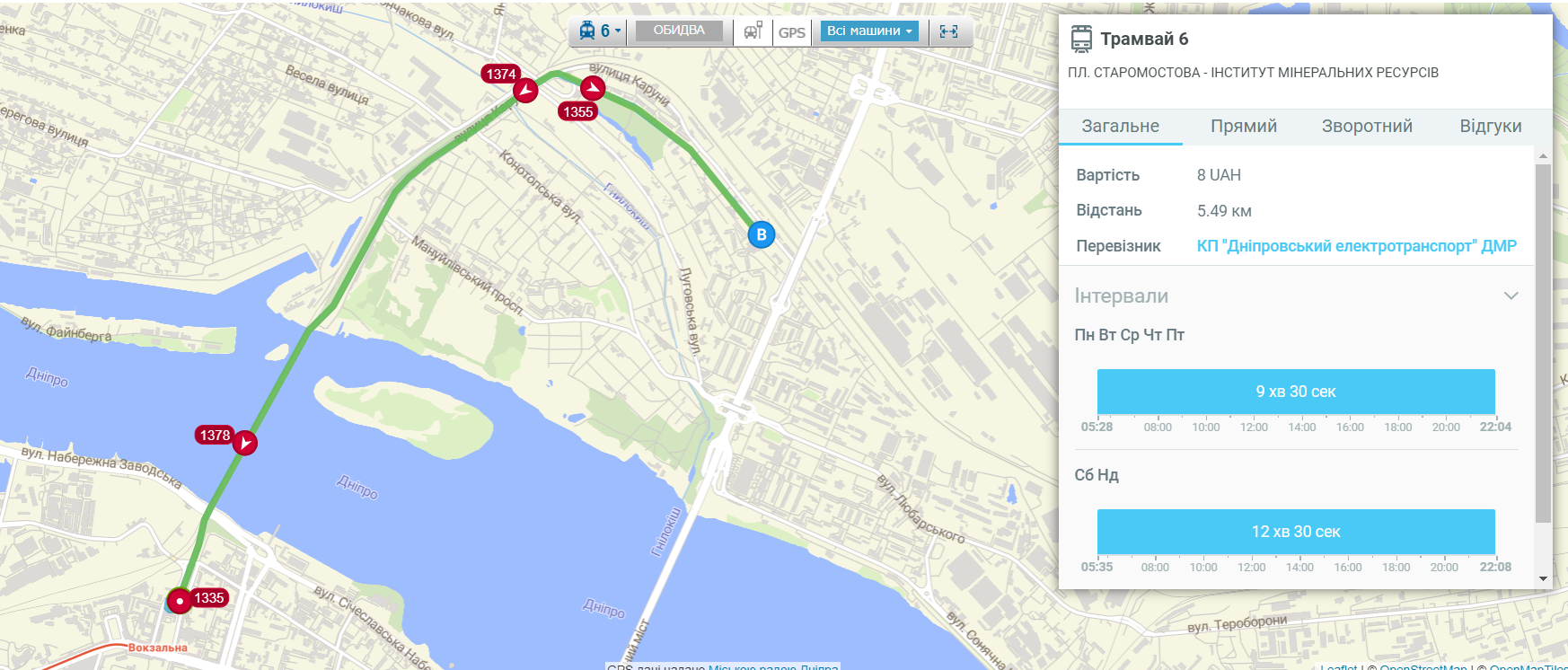1568x670 pixels.
Task: Collapse the Інтервали section chevron
Action: (1511, 295)
